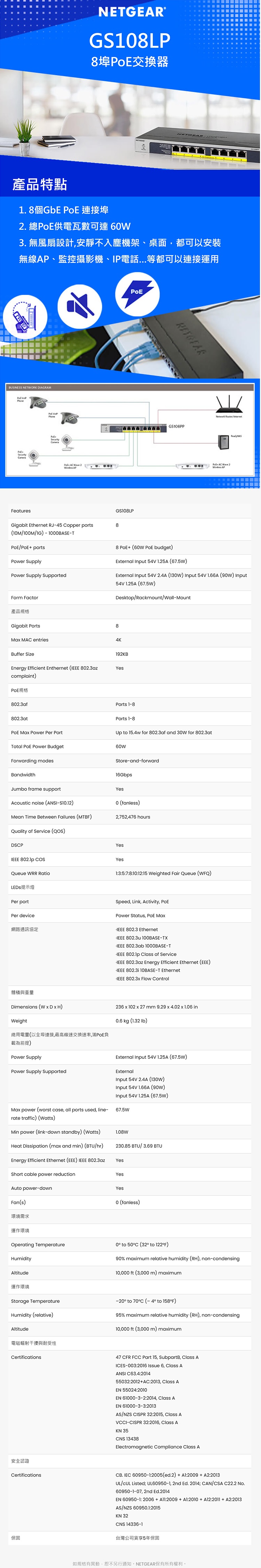261x1568 pixels.
Task: Click the Network Router/Internet icon in diagram
Action: [229, 404]
